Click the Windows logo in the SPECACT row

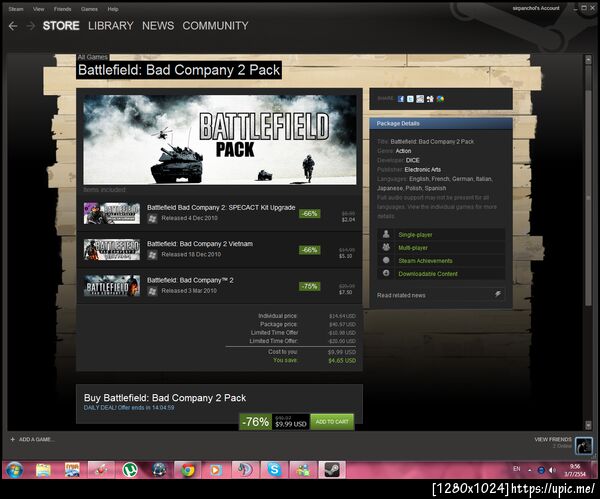pos(152,219)
